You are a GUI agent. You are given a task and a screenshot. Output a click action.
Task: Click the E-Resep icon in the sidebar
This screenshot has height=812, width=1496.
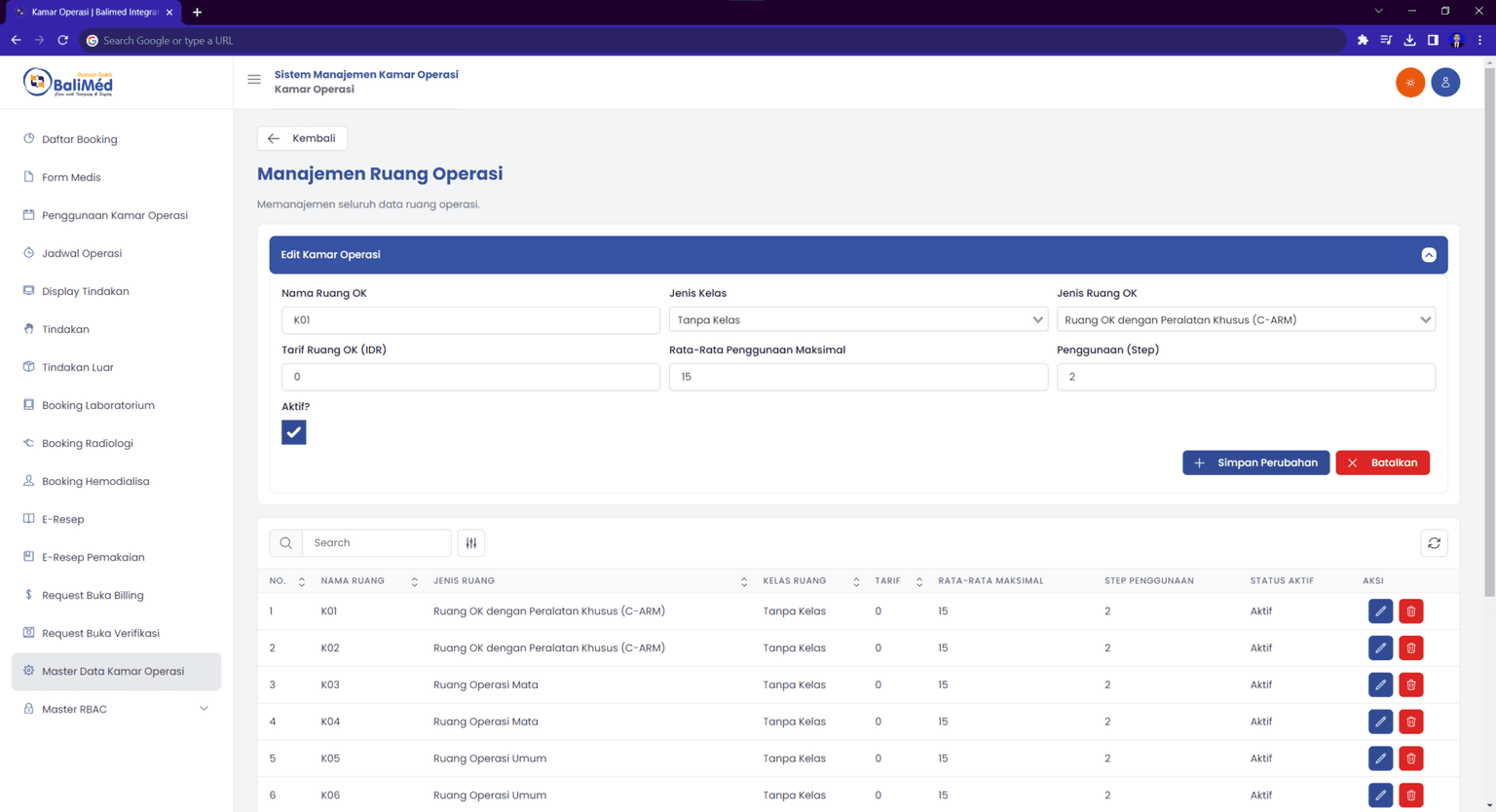pos(28,519)
